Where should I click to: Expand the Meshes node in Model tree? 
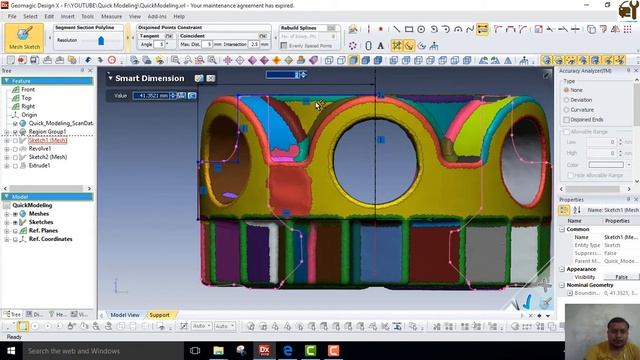[x=7, y=214]
